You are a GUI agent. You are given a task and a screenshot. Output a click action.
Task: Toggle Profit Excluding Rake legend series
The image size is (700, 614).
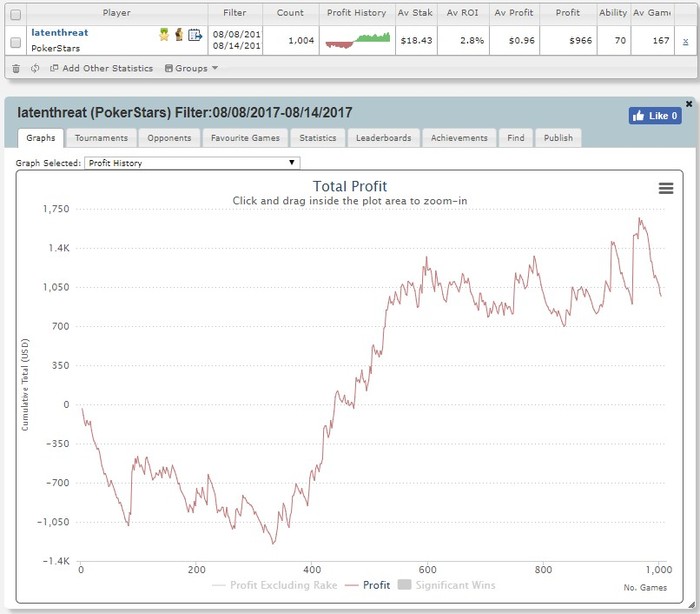(x=275, y=585)
